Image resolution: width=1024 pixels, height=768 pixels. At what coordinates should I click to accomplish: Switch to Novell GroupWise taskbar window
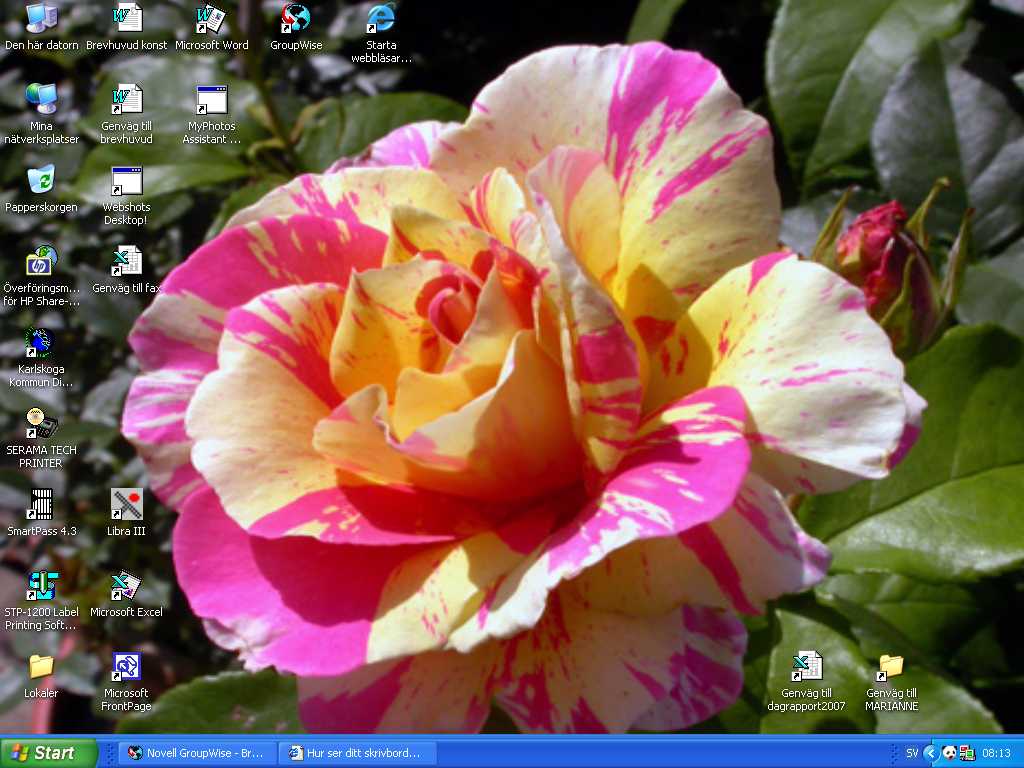(196, 753)
